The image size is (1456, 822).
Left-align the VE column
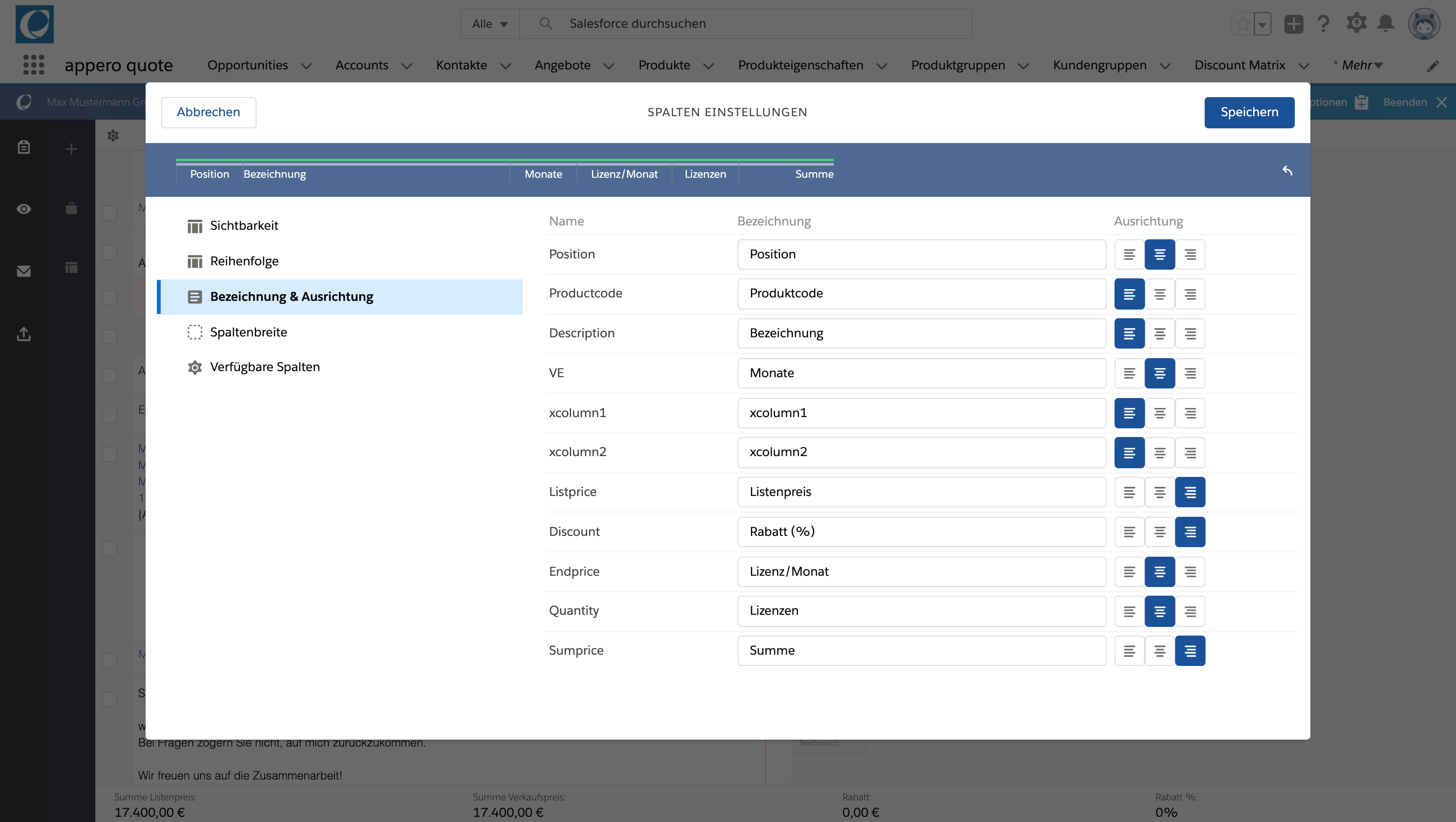(x=1129, y=373)
